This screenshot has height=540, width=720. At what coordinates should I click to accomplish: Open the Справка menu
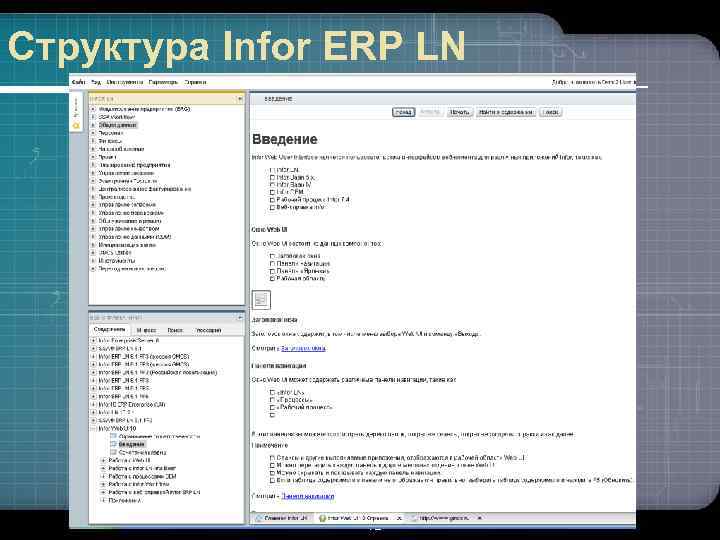pyautogui.click(x=195, y=82)
